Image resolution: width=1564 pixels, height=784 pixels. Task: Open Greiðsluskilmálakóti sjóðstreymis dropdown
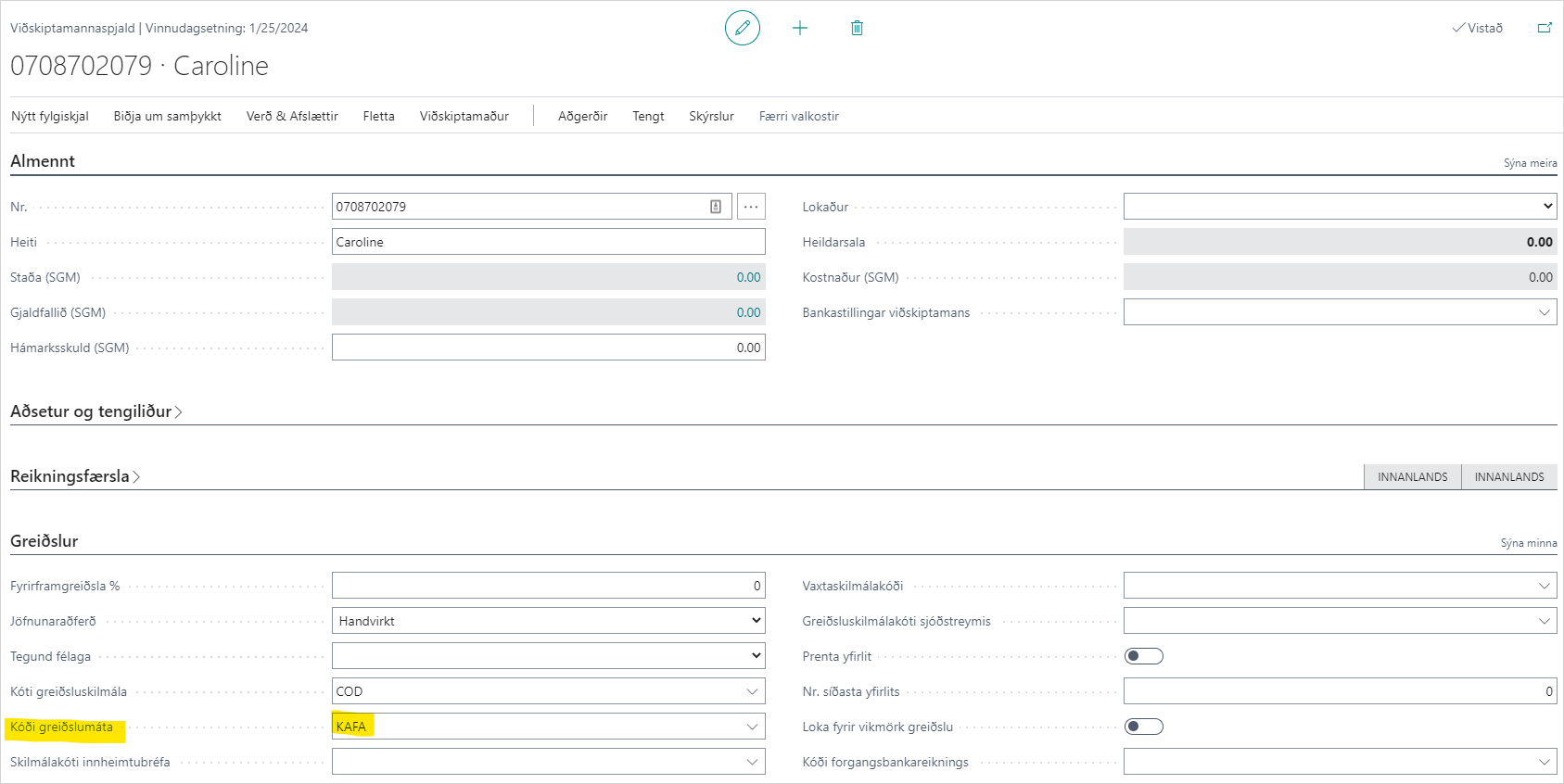(1544, 621)
